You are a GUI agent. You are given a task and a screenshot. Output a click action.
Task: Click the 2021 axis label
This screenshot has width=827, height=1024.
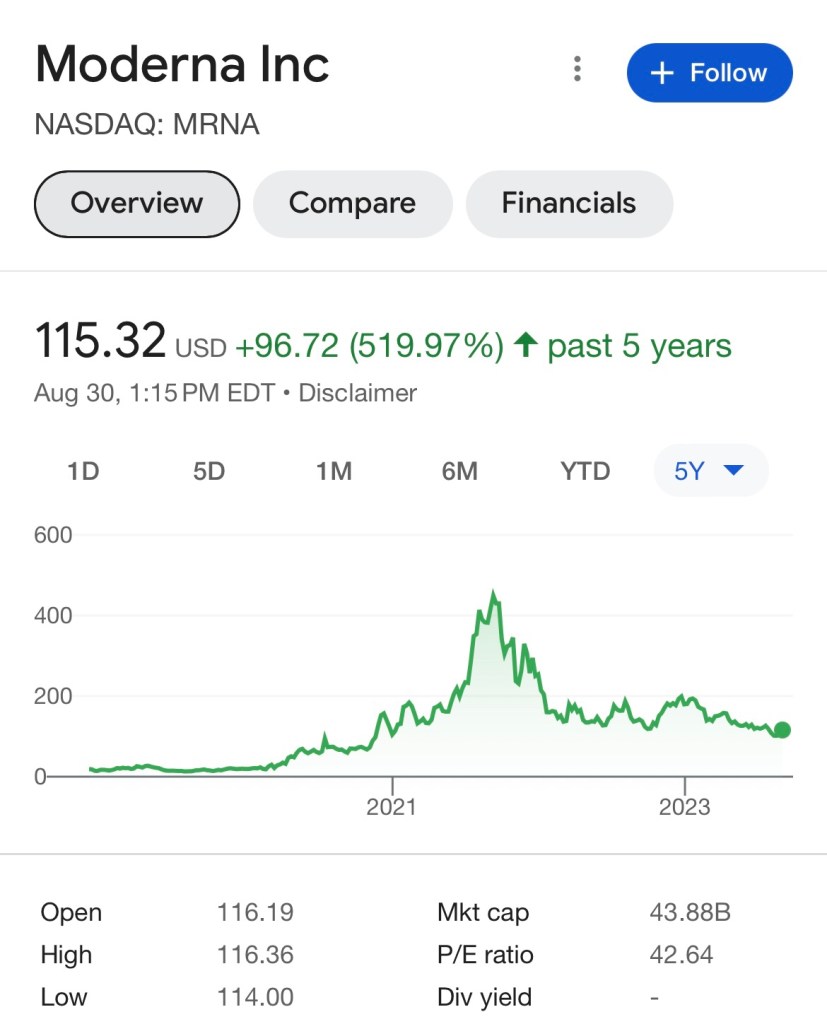391,806
